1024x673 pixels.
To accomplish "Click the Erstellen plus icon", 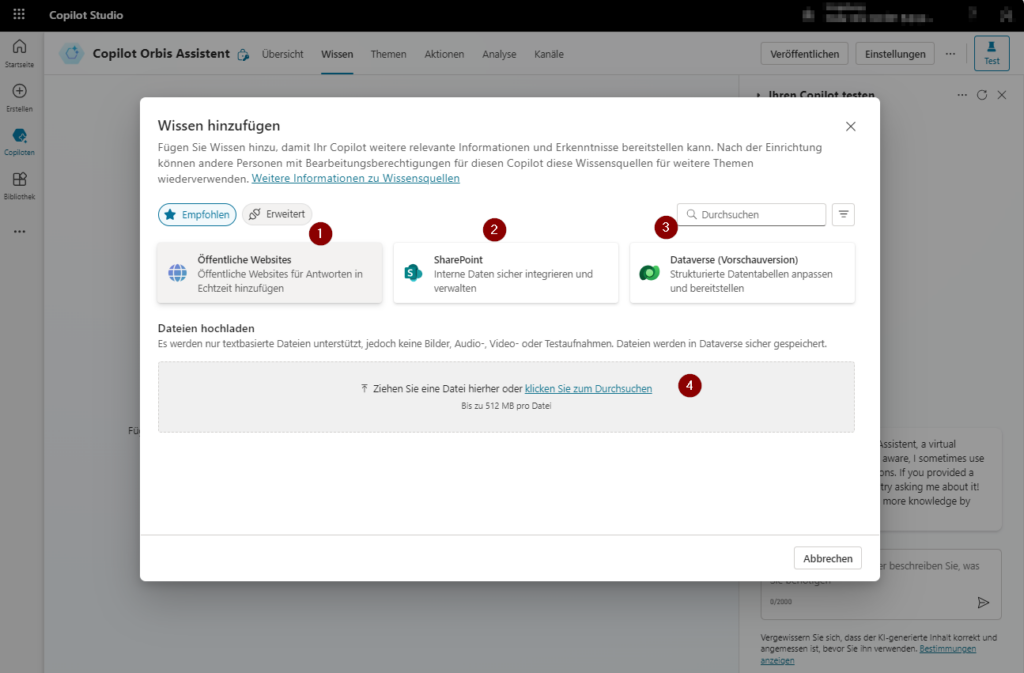I will pyautogui.click(x=19, y=96).
